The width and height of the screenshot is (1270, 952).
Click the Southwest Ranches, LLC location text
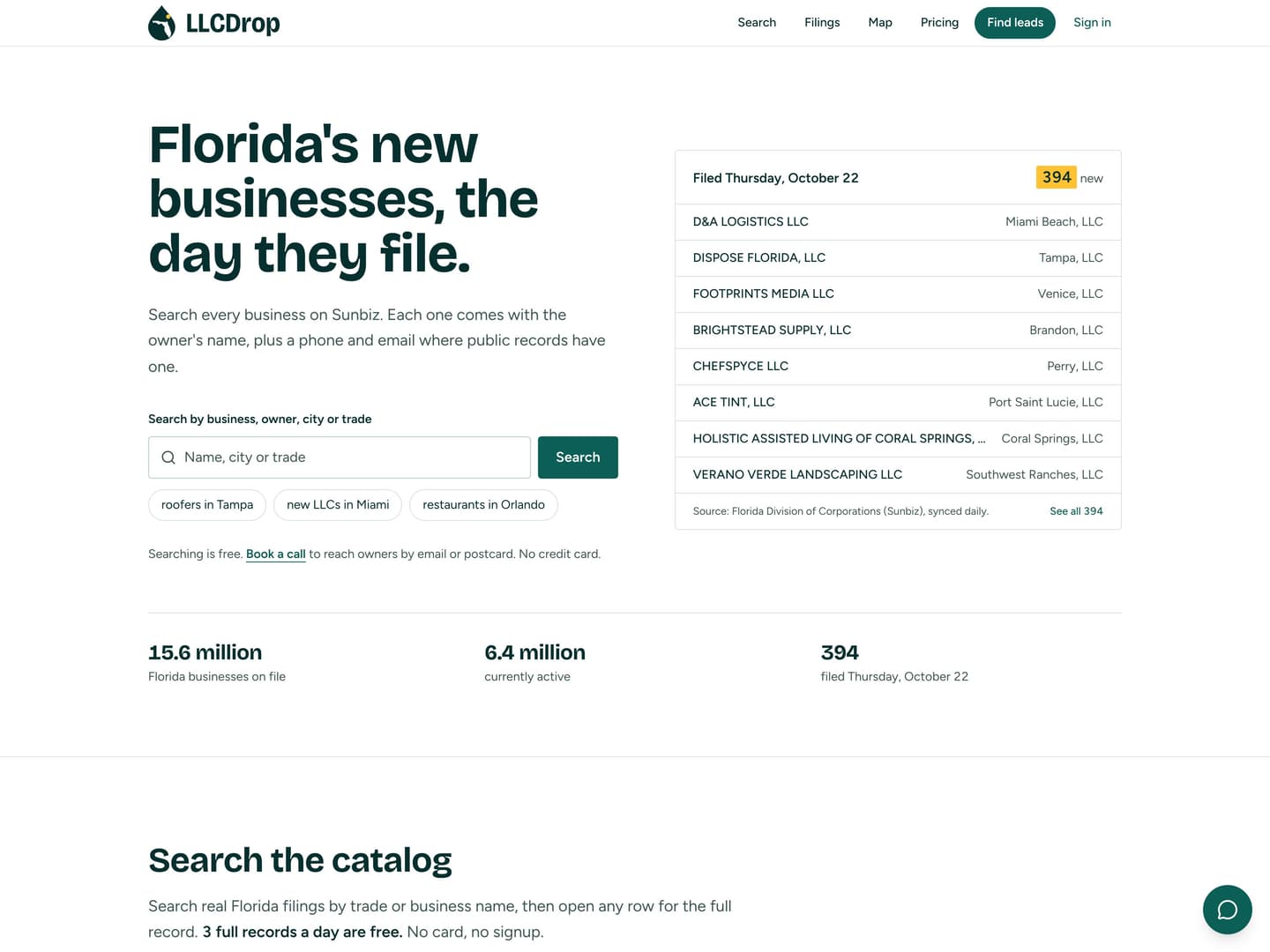[x=1035, y=475]
